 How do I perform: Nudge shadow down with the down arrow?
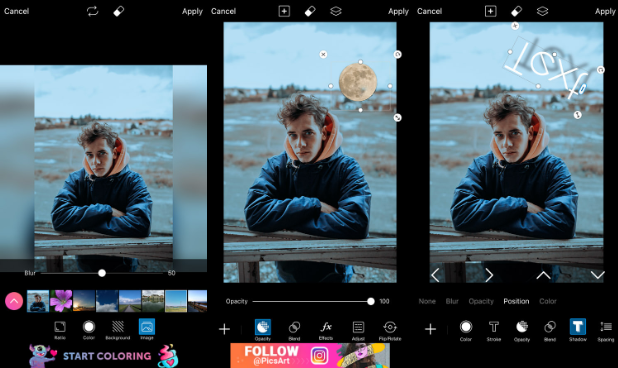598,275
